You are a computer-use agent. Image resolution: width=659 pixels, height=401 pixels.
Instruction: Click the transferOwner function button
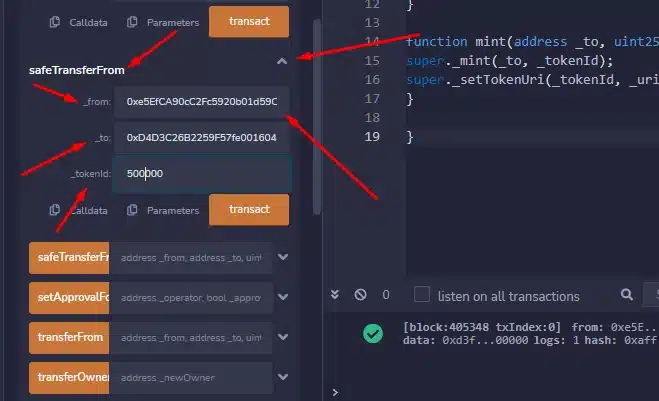(69, 377)
